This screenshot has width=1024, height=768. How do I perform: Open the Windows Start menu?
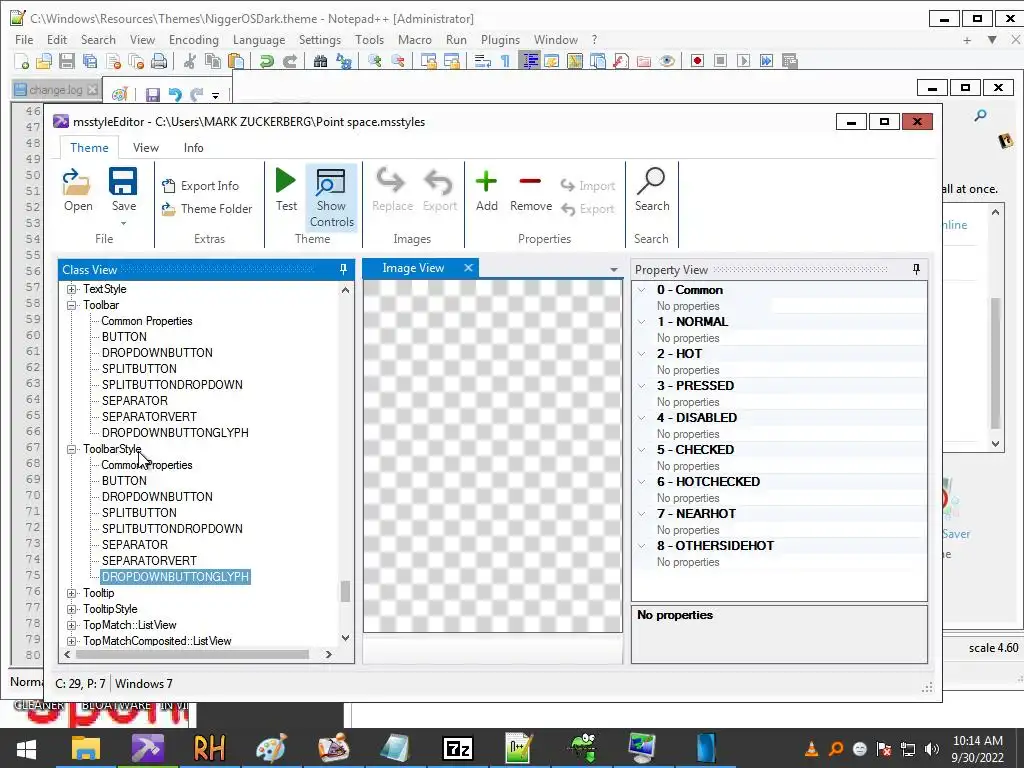(x=26, y=748)
